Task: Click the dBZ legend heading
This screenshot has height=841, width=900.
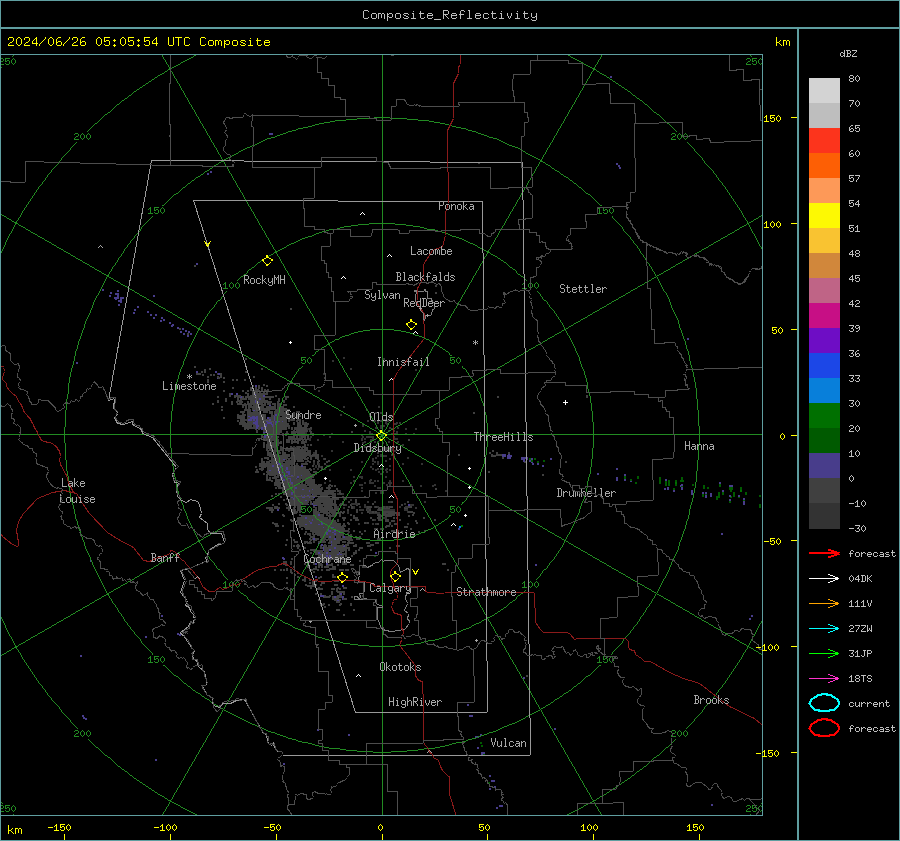Action: coord(848,53)
